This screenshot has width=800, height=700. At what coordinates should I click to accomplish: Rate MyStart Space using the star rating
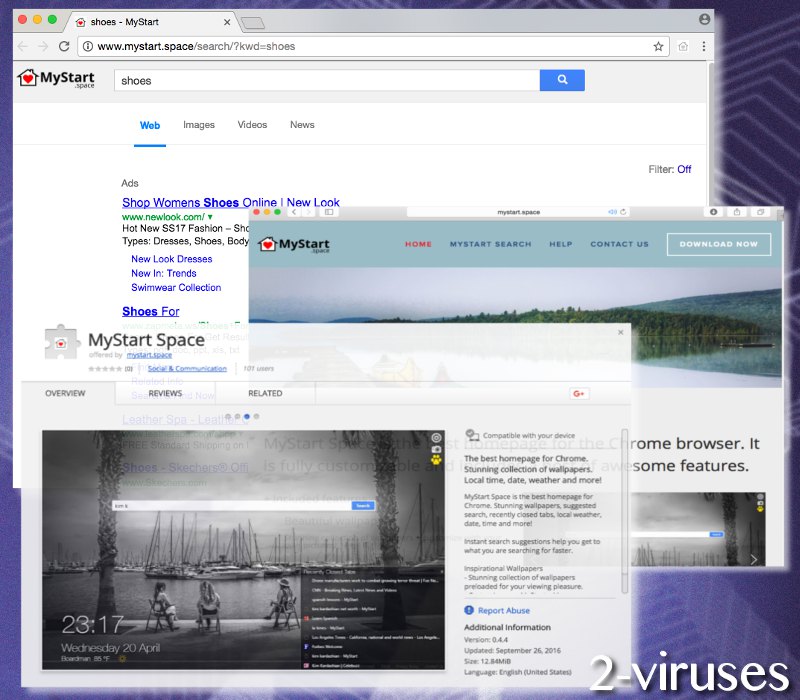(106, 368)
